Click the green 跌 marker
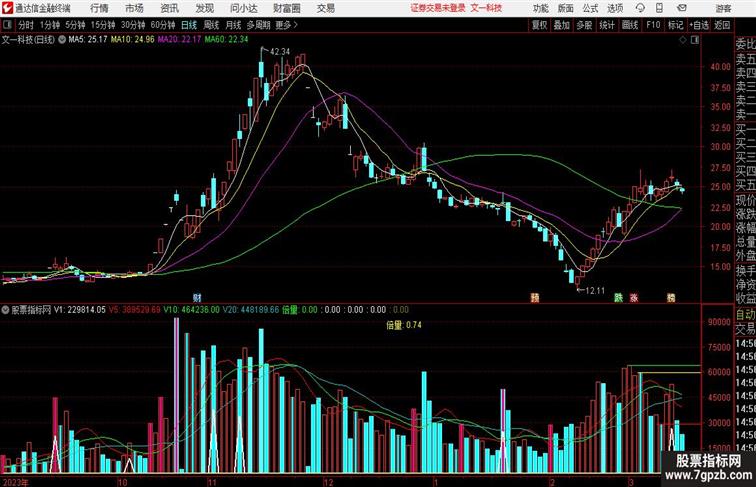 pos(619,298)
